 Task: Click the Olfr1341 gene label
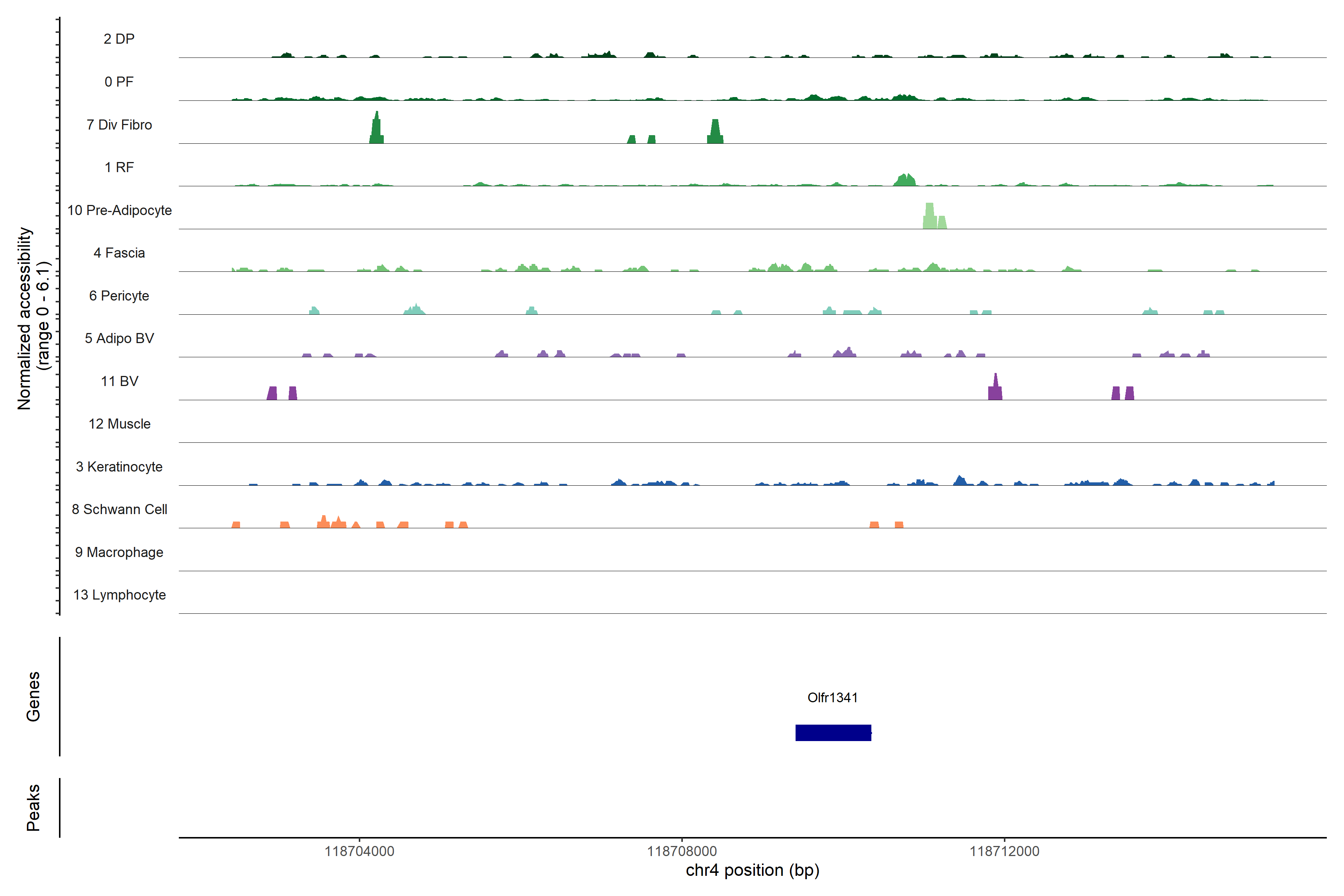[832, 697]
